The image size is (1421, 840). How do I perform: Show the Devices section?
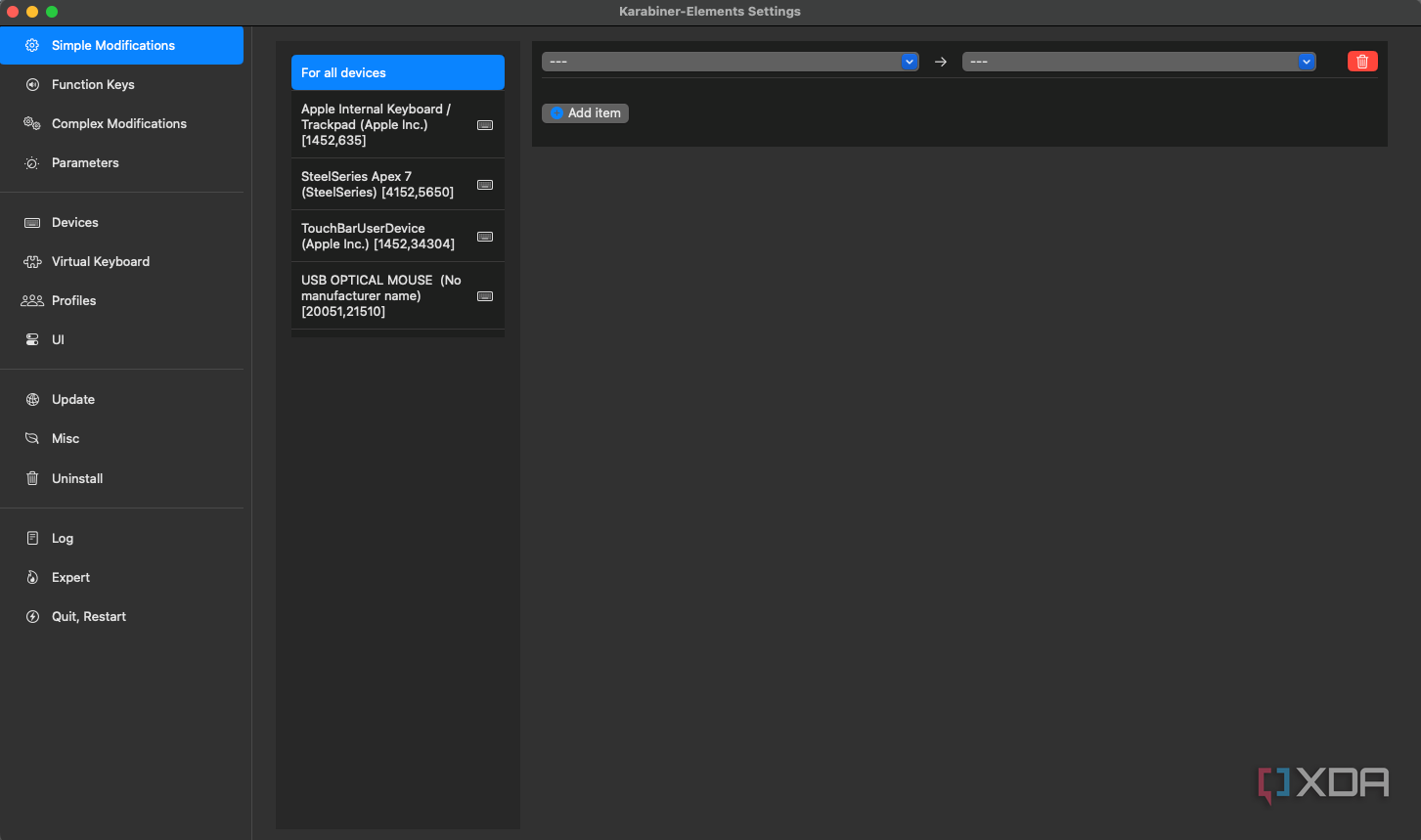click(121, 223)
